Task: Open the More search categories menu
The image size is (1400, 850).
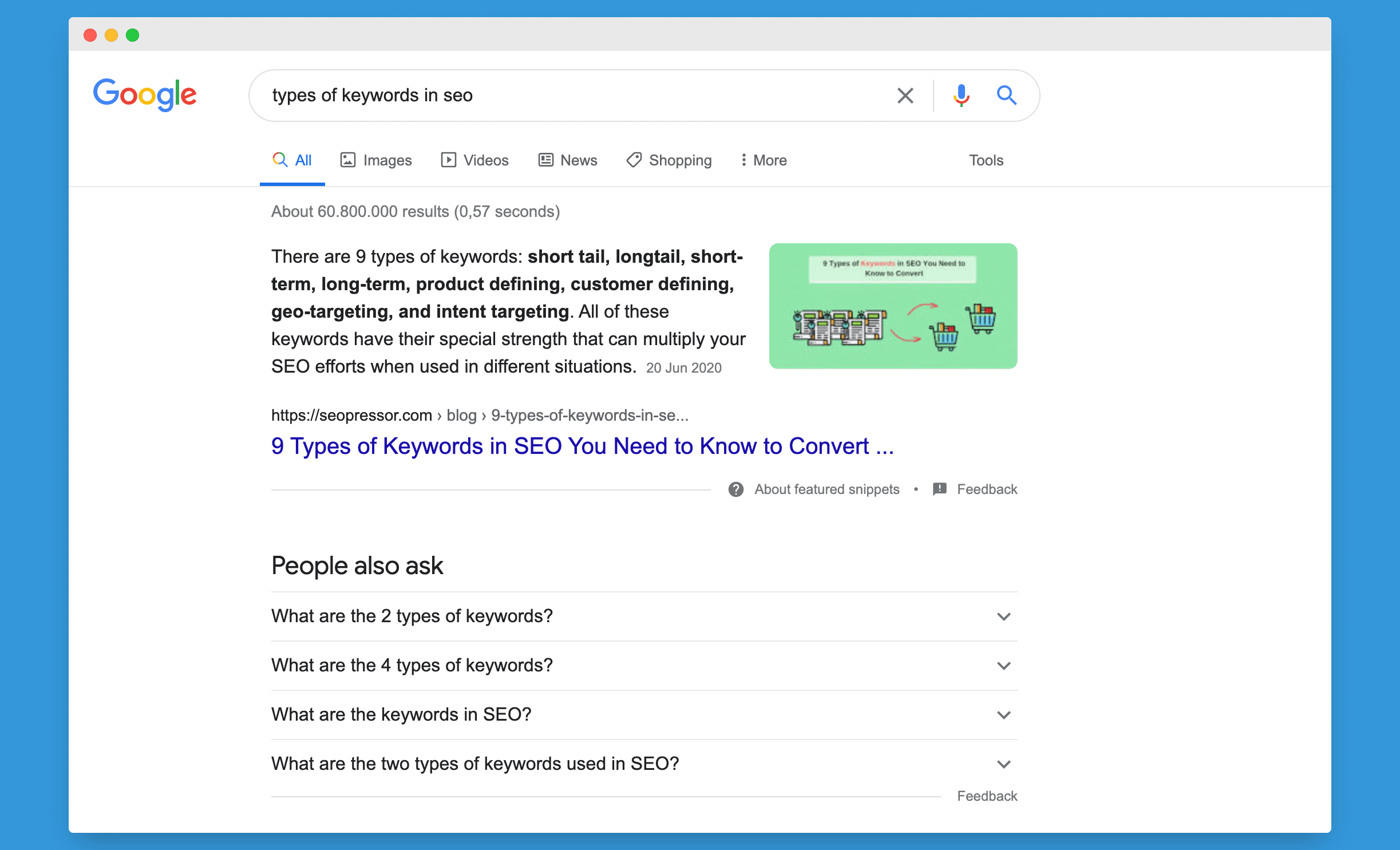Action: (764, 161)
